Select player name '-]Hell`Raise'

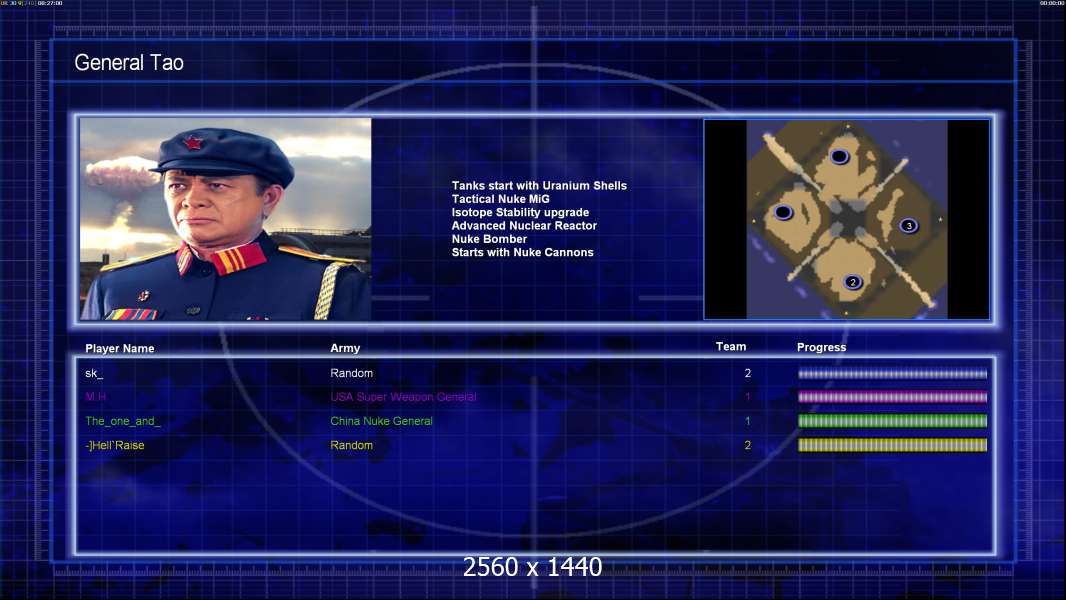(114, 445)
